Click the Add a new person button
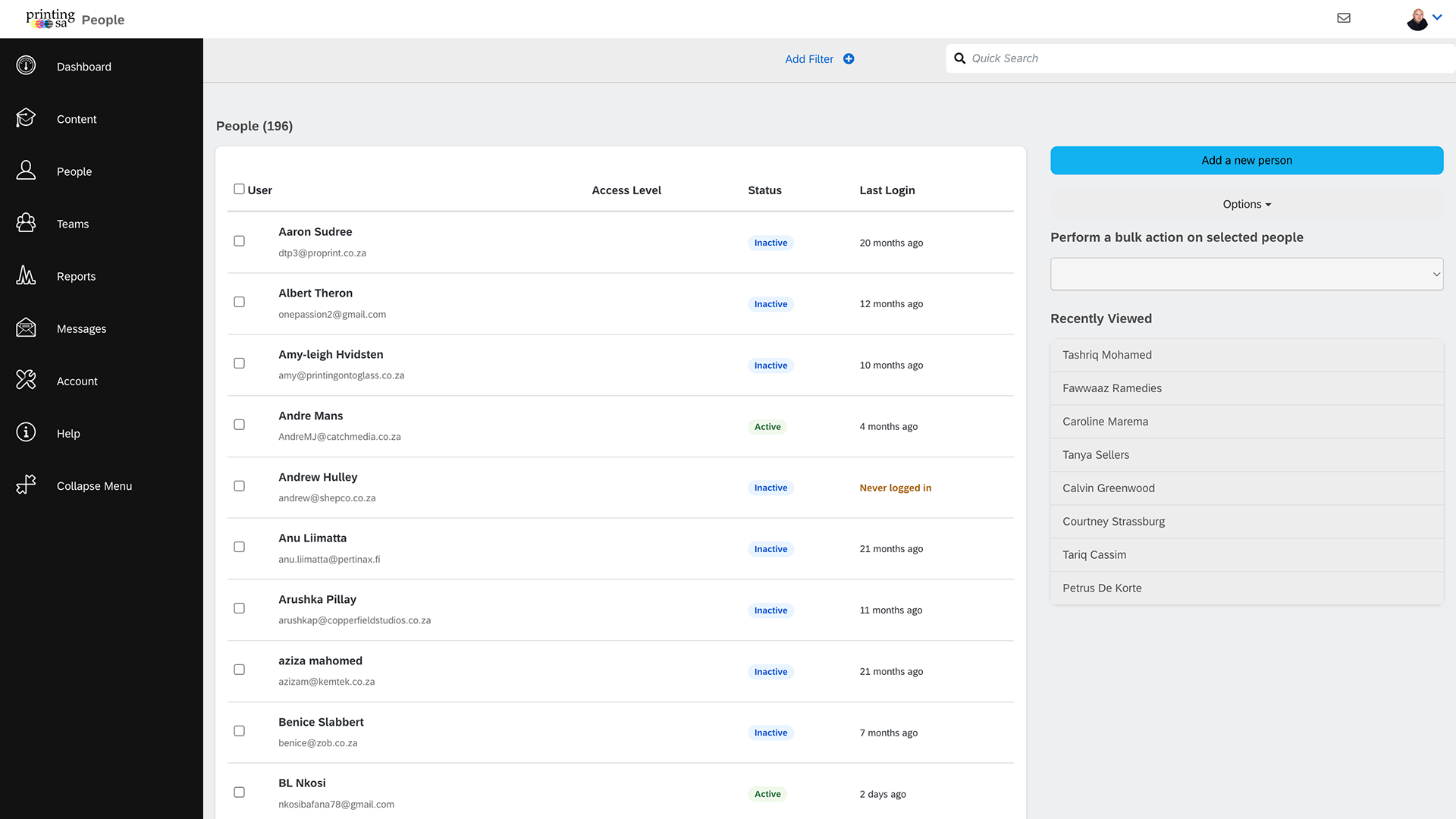 pyautogui.click(x=1247, y=160)
